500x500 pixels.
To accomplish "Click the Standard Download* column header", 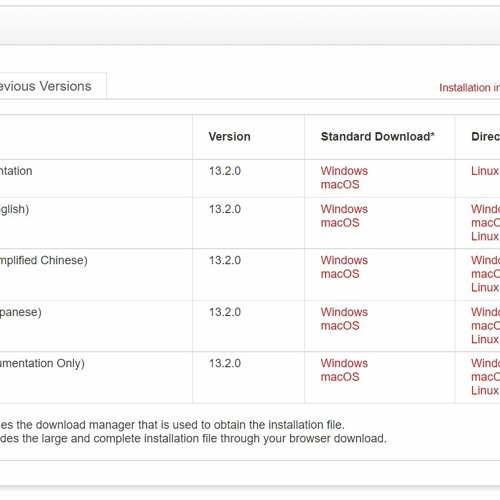I will tap(378, 137).
